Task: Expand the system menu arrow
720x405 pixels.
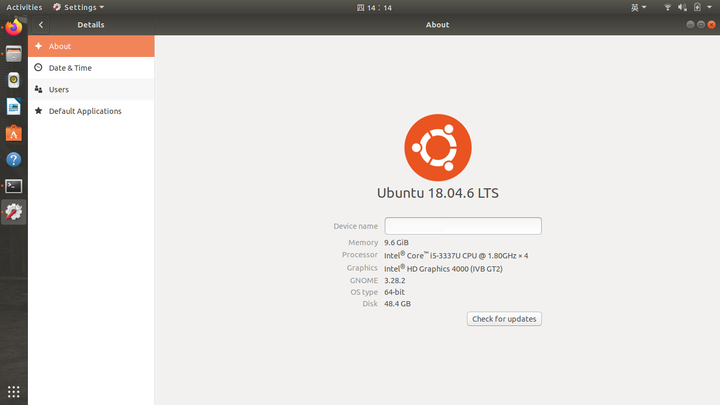Action: (x=709, y=7)
